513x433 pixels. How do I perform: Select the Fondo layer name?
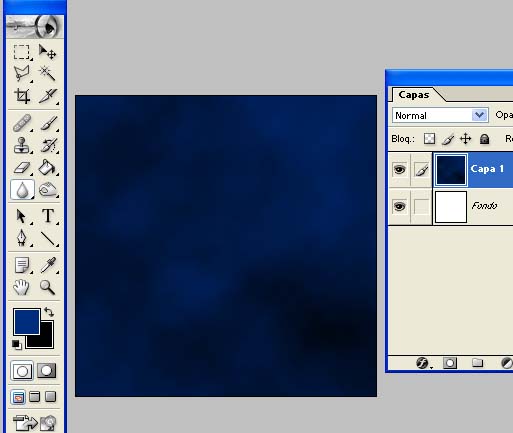click(484, 206)
